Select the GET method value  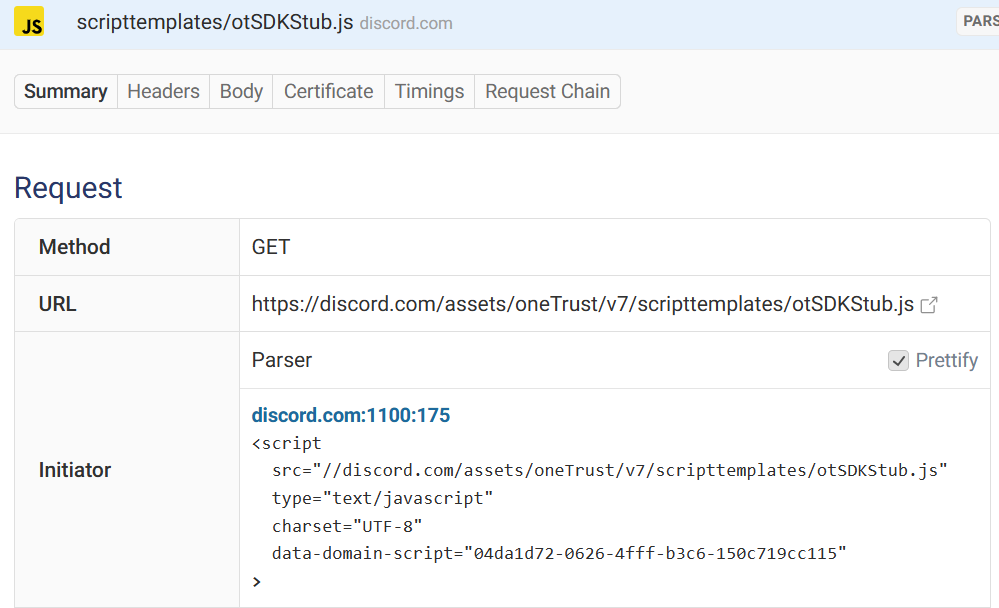coord(271,247)
